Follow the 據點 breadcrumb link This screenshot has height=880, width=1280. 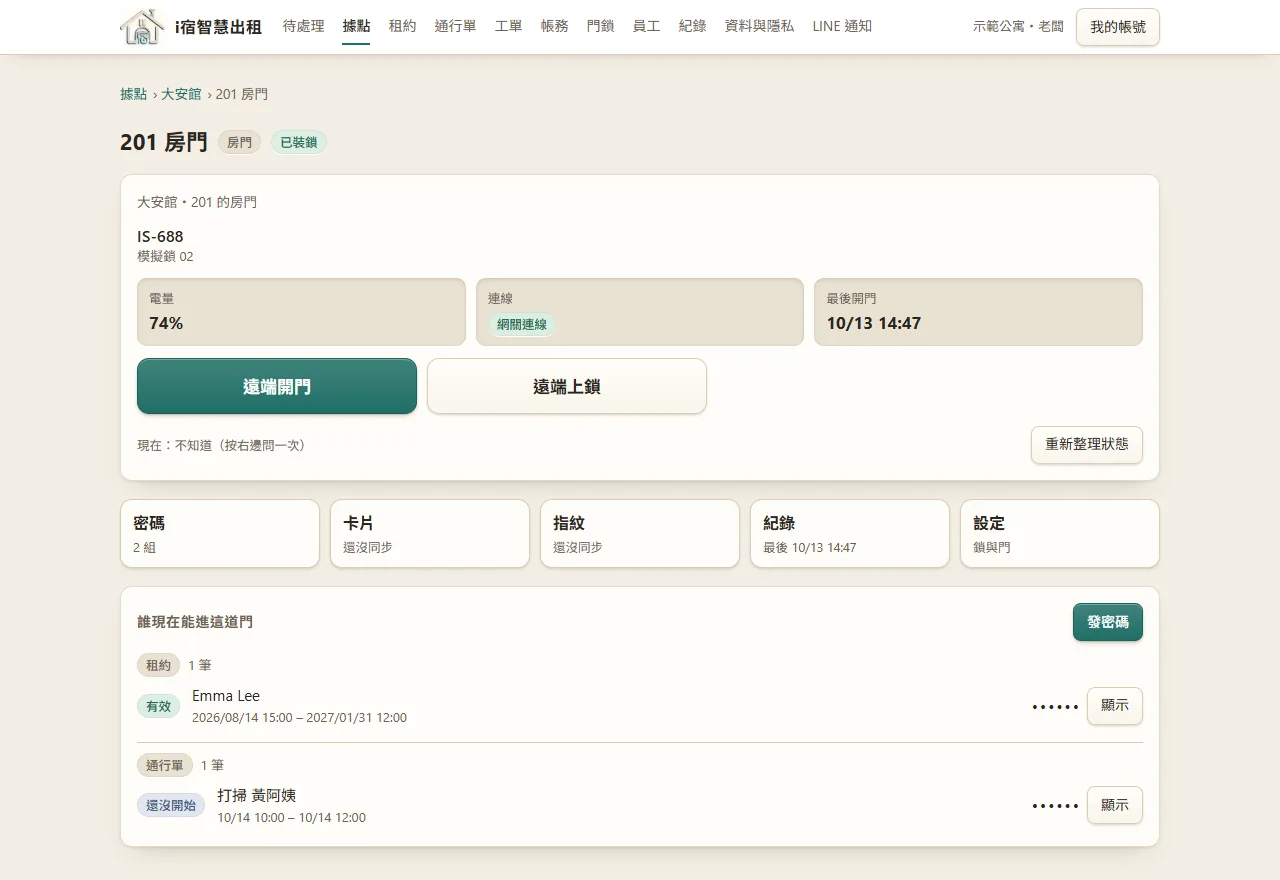tap(134, 94)
